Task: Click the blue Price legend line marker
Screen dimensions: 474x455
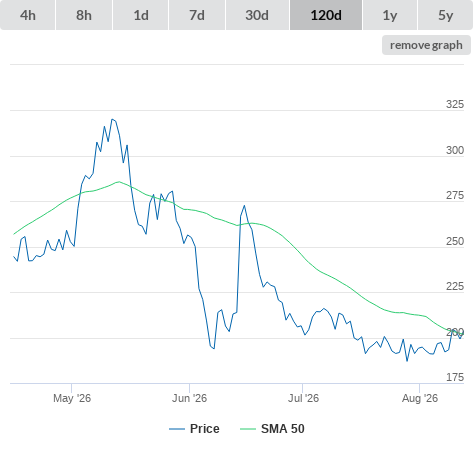Action: pyautogui.click(x=177, y=429)
